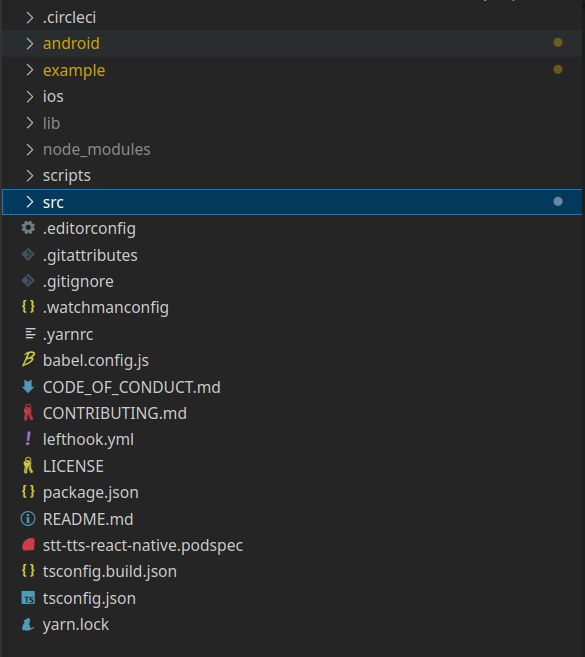This screenshot has width=585, height=657.
Task: Click the braces icon beside .watchmanconfig
Action: (x=28, y=306)
